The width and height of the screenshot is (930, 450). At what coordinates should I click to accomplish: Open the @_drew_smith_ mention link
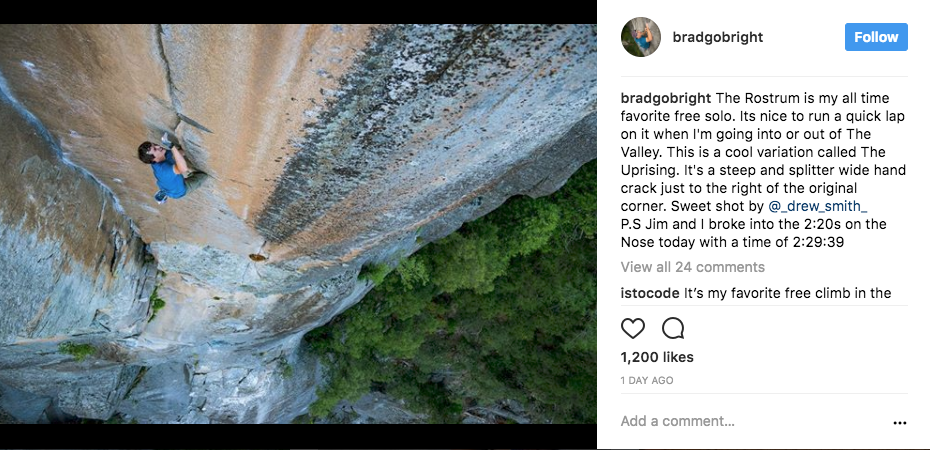tap(818, 206)
